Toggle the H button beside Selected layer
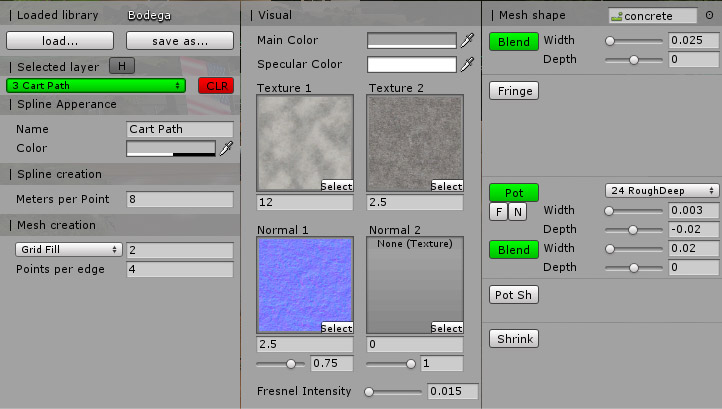 coord(122,66)
